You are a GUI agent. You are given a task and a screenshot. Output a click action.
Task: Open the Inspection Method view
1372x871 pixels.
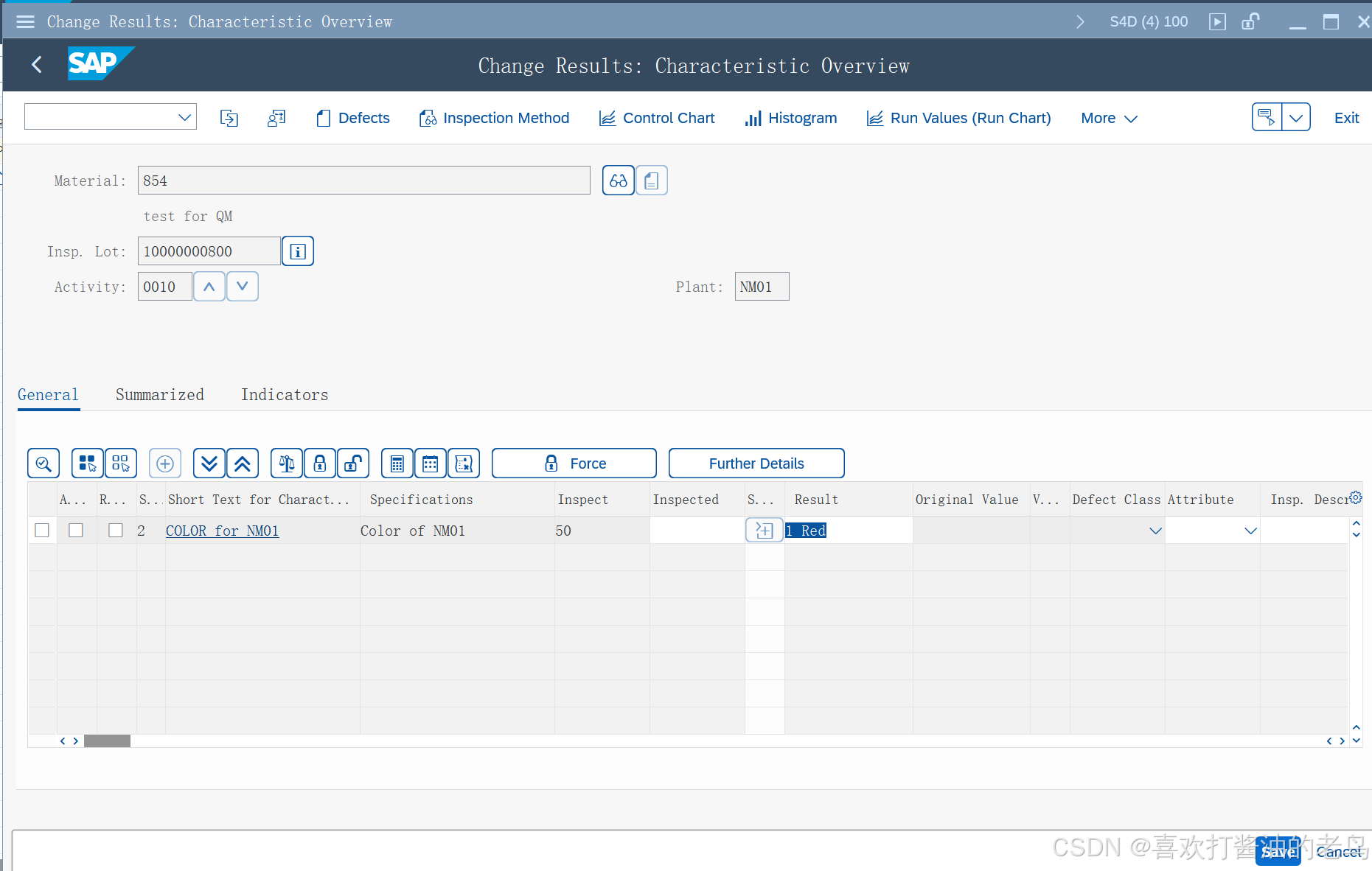point(493,118)
